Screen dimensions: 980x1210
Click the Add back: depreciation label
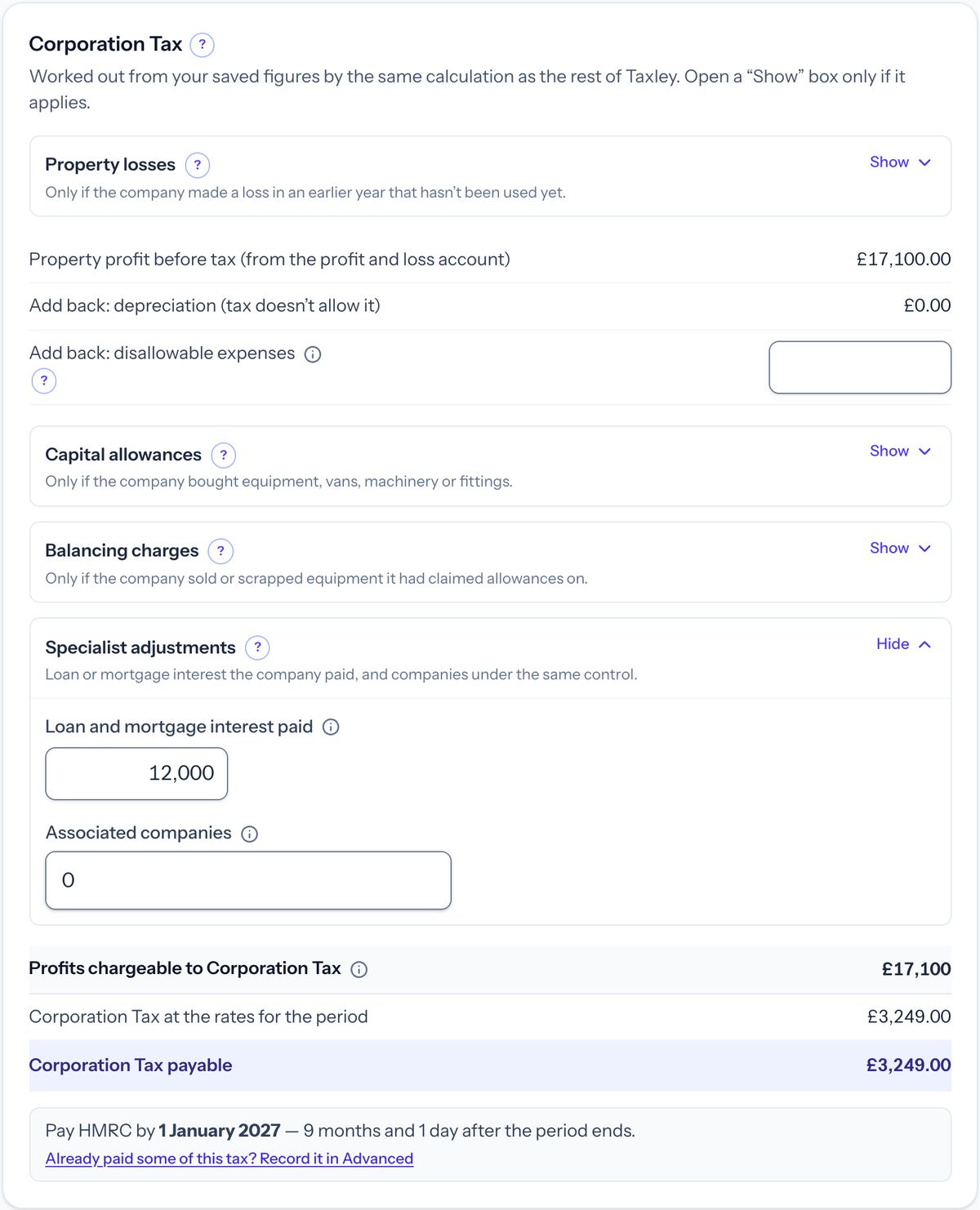pos(205,306)
